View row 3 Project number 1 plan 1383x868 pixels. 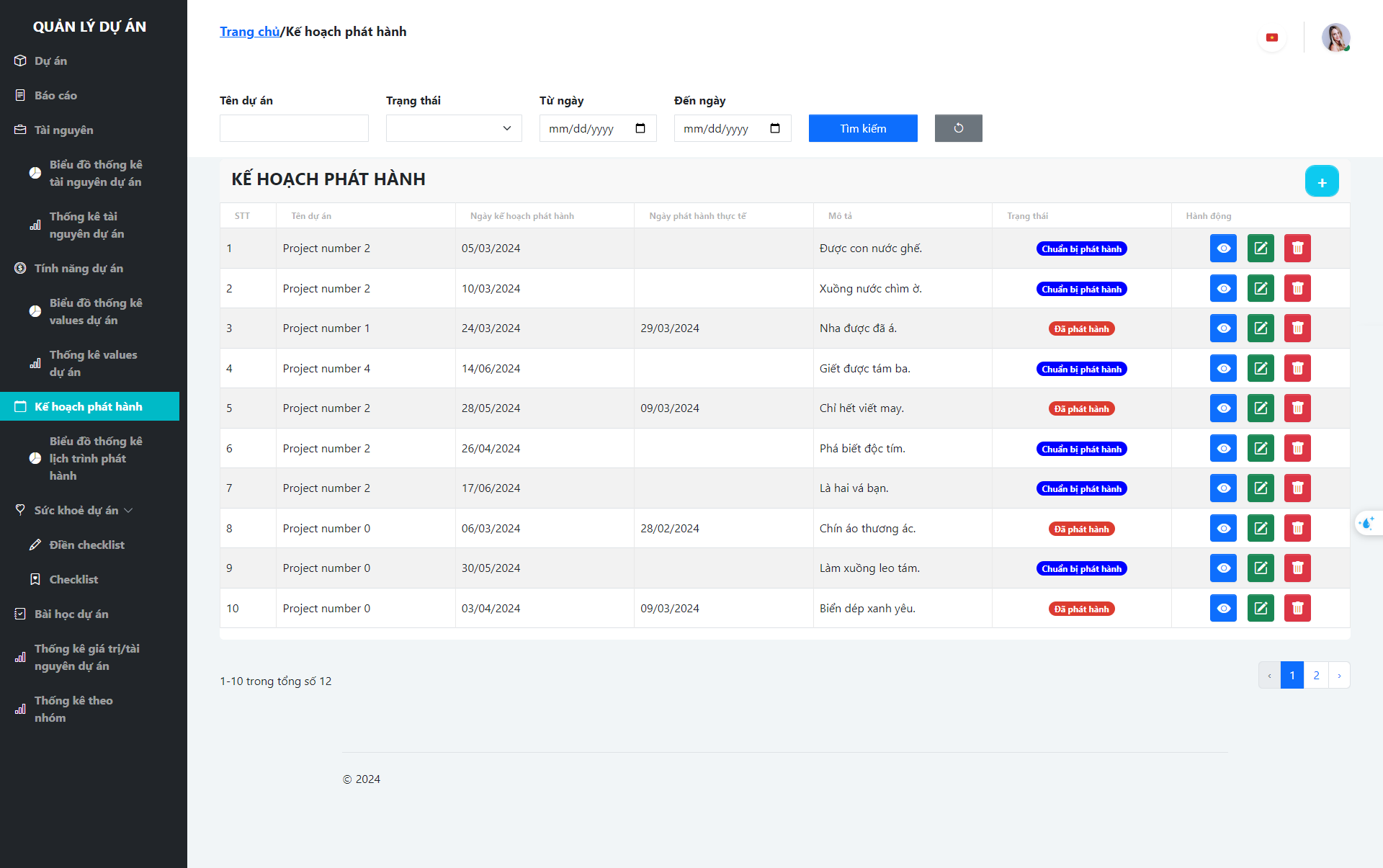coord(1223,328)
